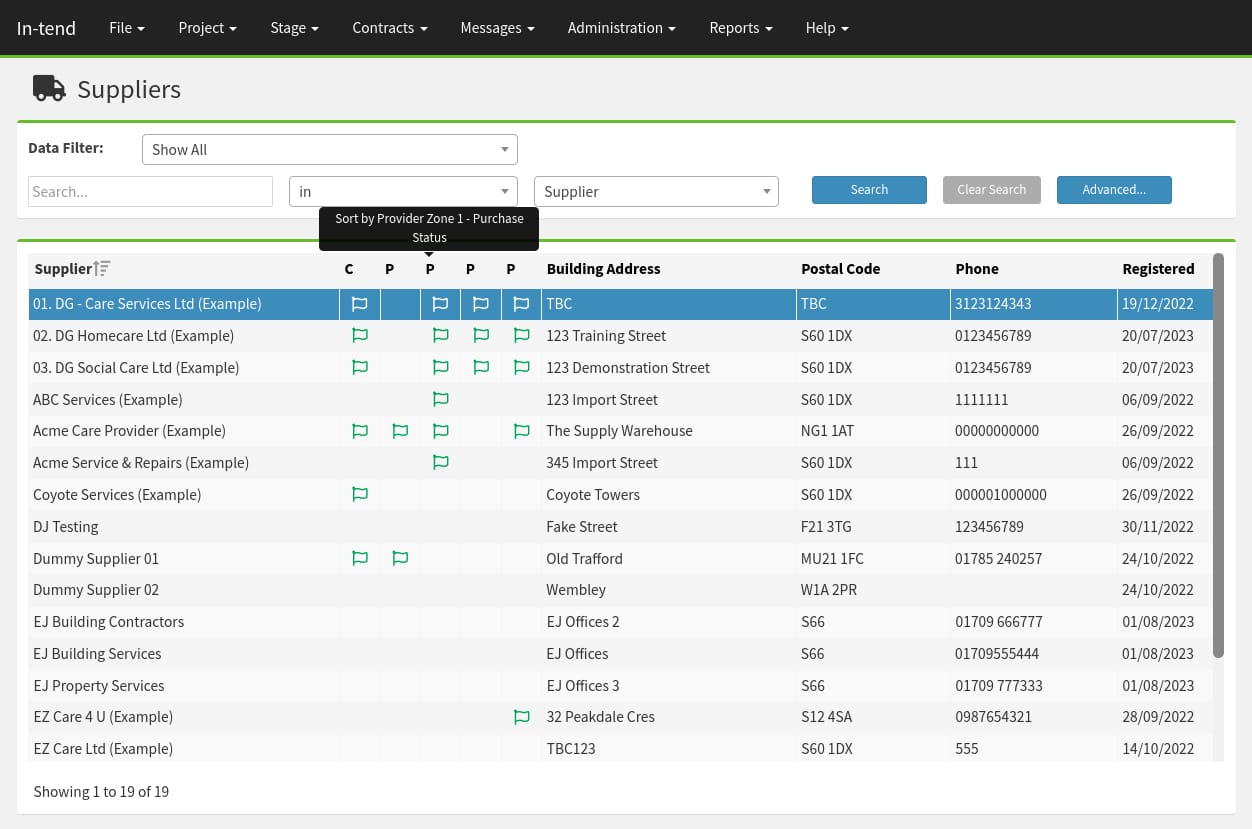The image size is (1252, 829).
Task: Open the Supplier field selector dropdown
Action: (x=656, y=191)
